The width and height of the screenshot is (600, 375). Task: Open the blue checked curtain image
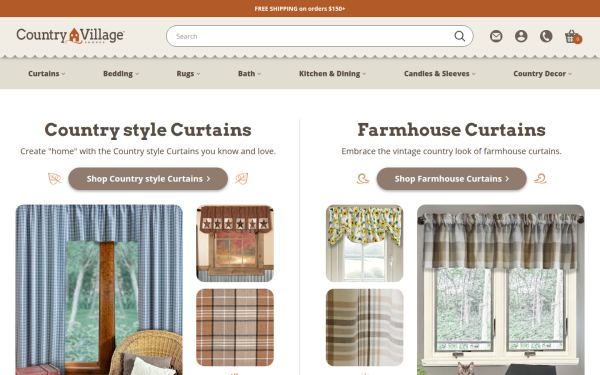[99, 290]
